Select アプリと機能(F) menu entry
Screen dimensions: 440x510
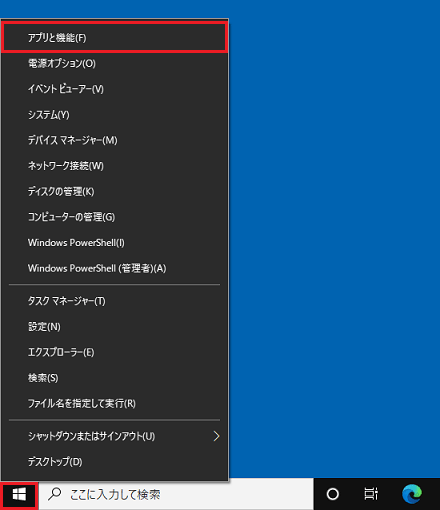[x=115, y=38]
